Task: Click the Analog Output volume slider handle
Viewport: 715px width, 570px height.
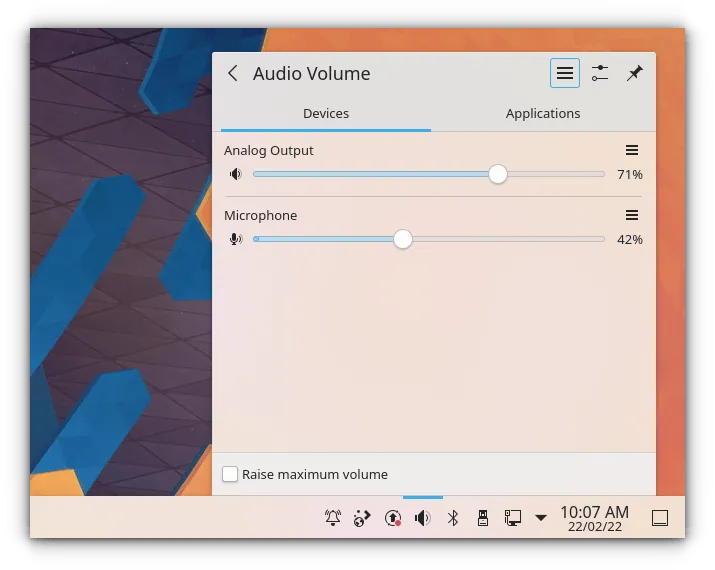Action: [x=498, y=175]
